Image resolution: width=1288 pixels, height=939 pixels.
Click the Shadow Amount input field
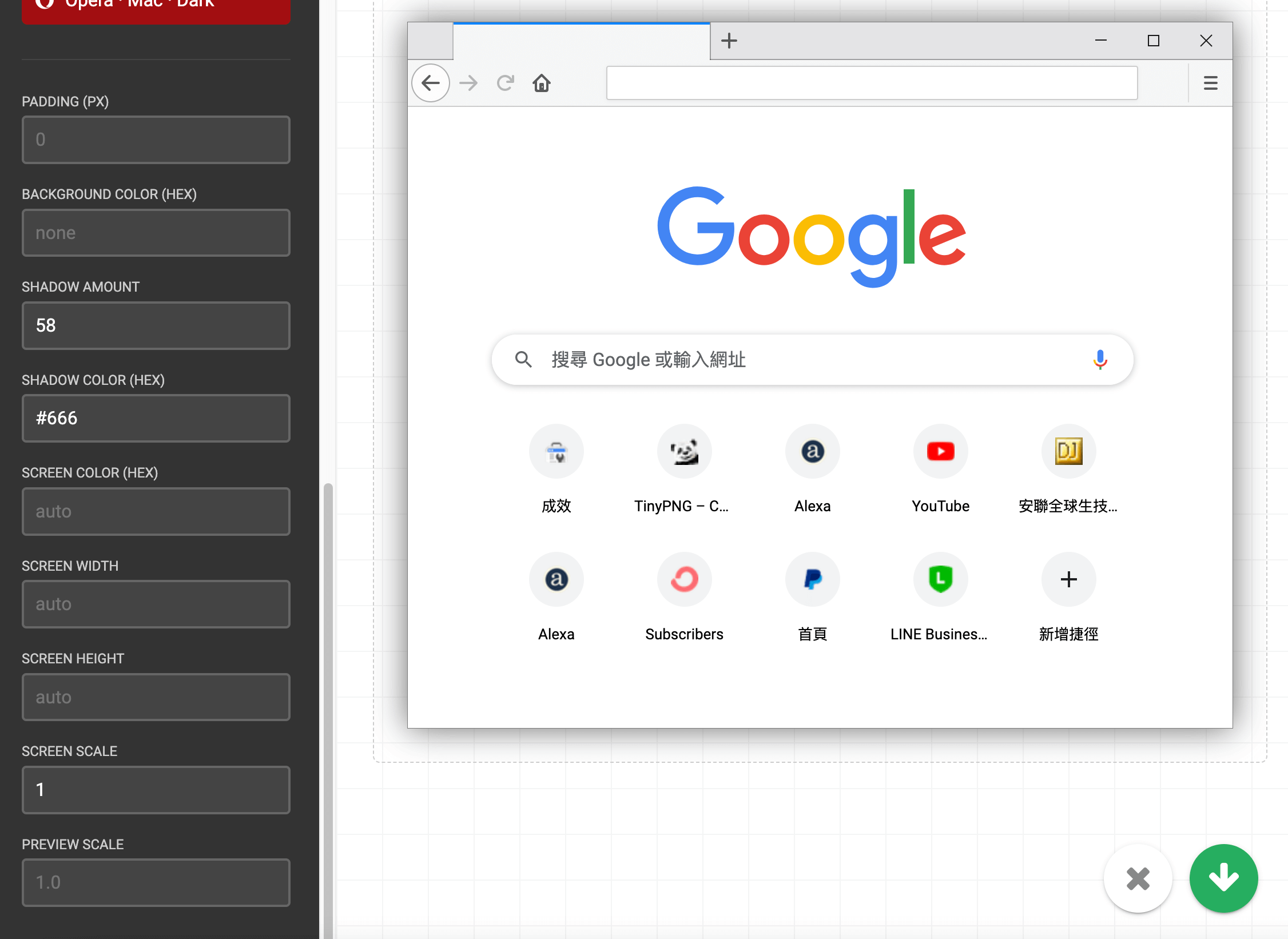click(156, 325)
